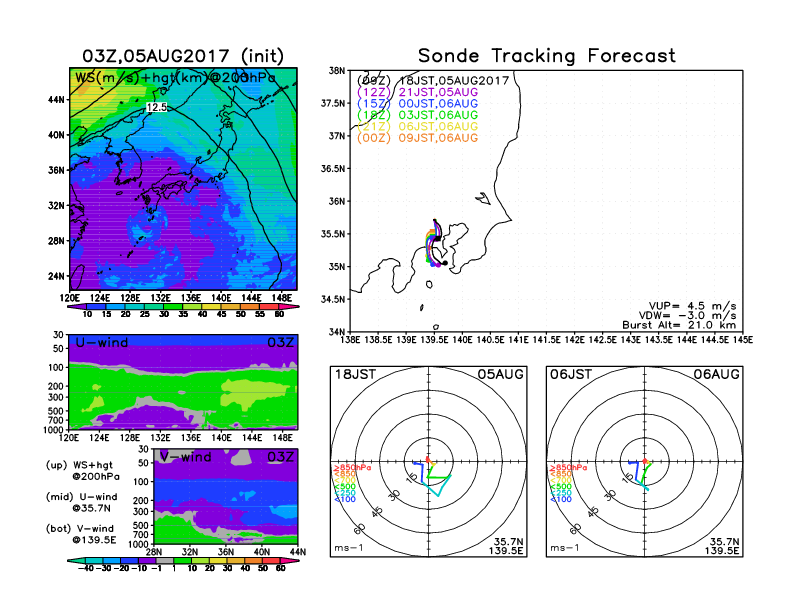Select the "(09Z) 18JST,05AUG2017" legend entry
Screen dimensions: 792x612
coord(433,81)
